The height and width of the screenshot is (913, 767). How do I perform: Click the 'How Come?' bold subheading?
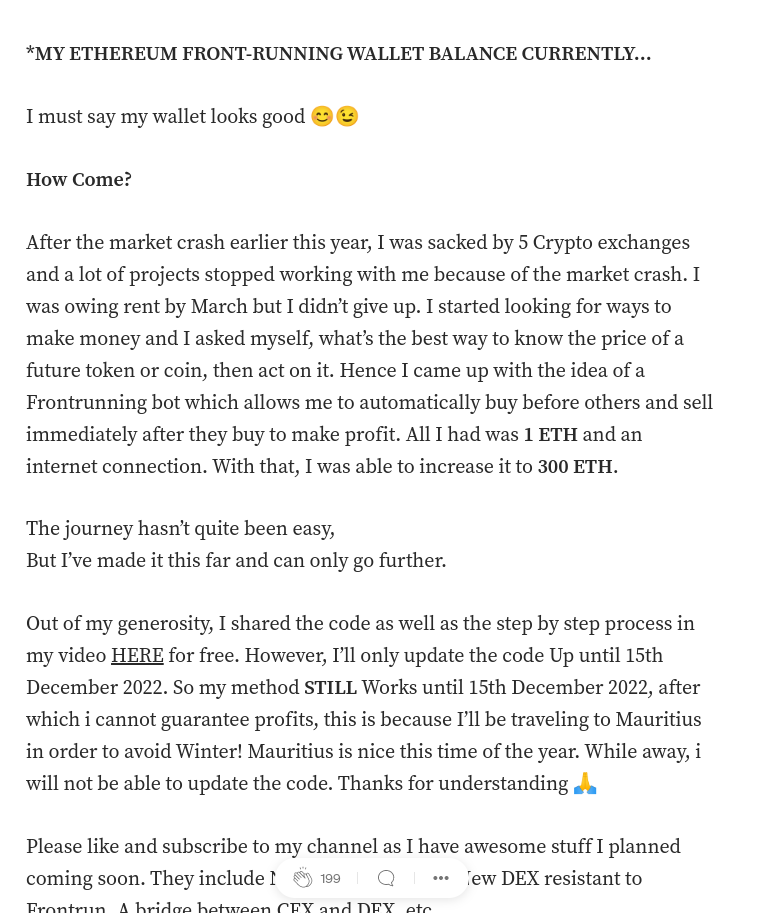(79, 179)
